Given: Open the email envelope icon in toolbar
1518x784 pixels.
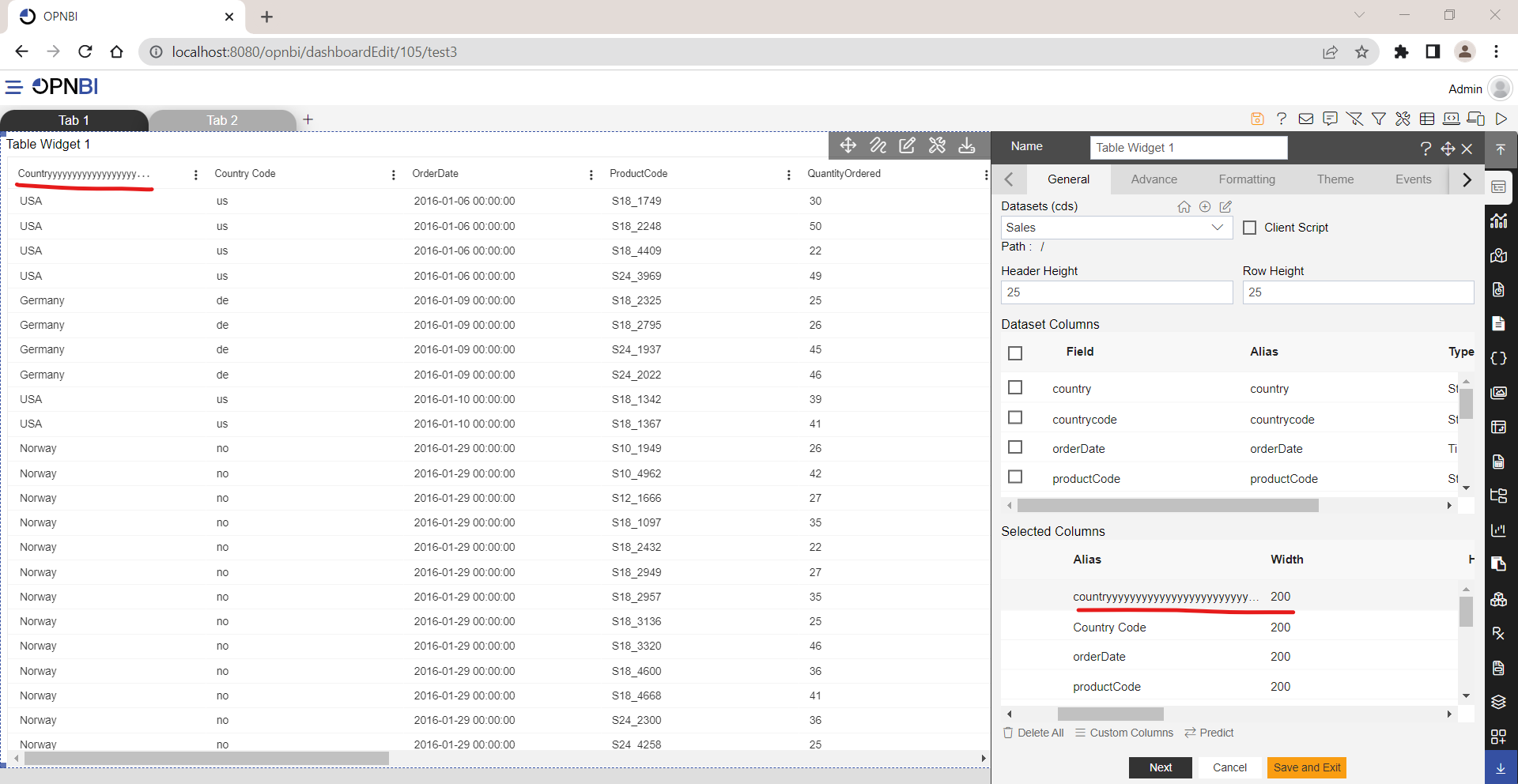Looking at the screenshot, I should coord(1306,119).
